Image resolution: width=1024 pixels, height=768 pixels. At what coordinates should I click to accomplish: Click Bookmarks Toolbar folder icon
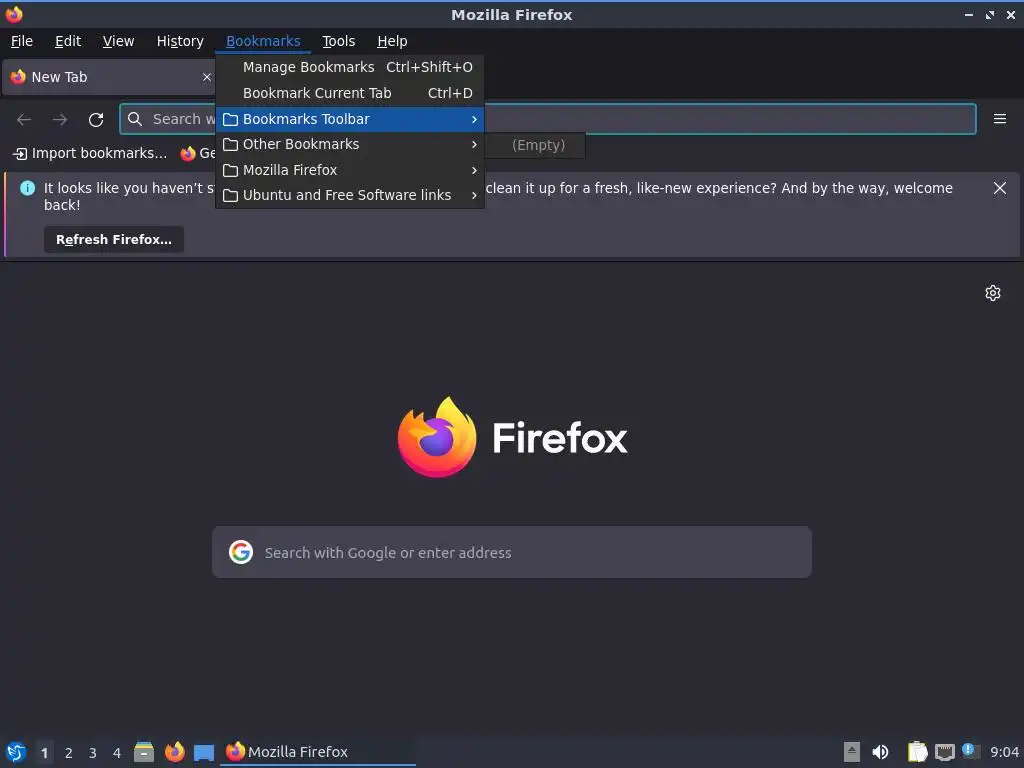click(x=230, y=120)
